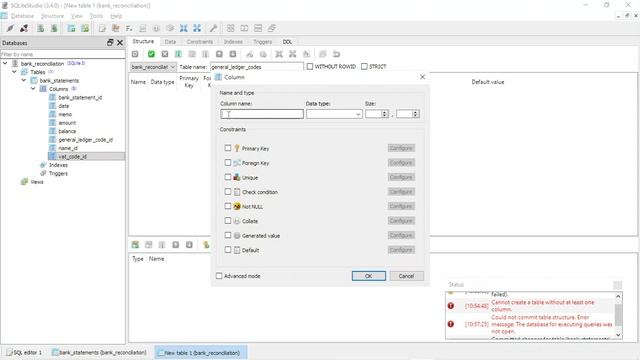Viewport: 640px width, 360px height.
Task: Tick the STRICT checkbox
Action: tap(364, 67)
